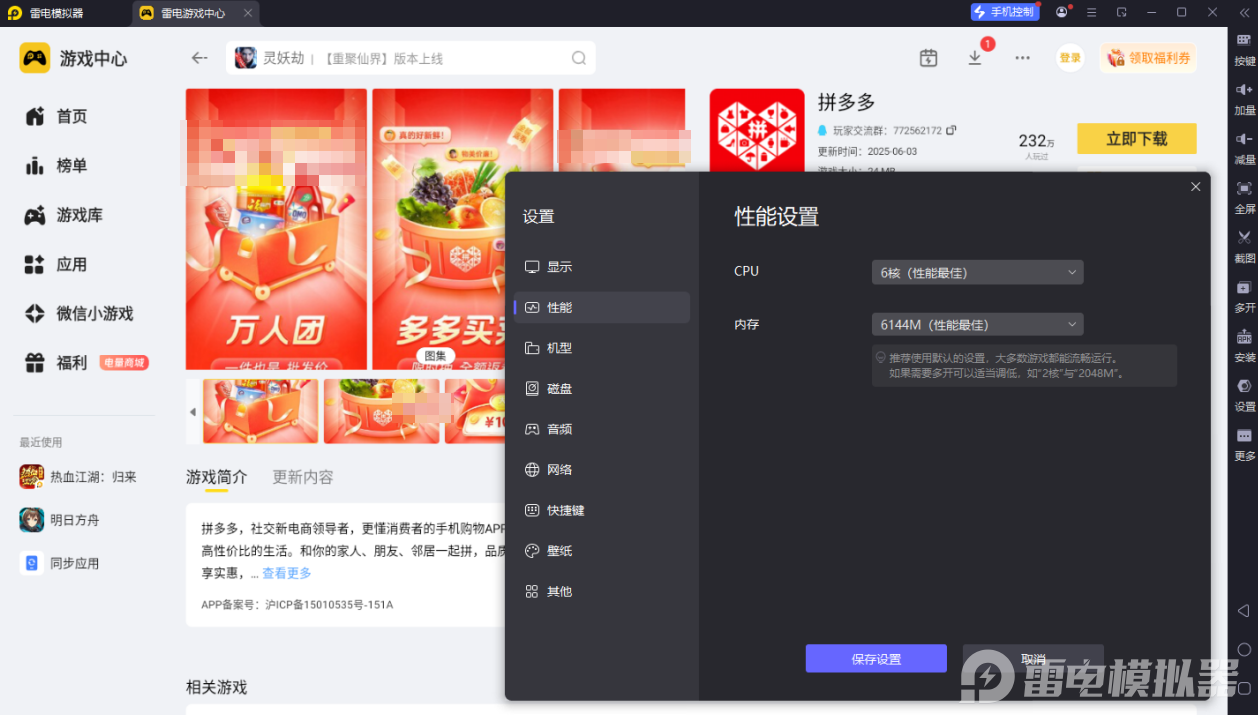Select 其他 in settings menu
This screenshot has width=1258, height=715.
tap(602, 591)
